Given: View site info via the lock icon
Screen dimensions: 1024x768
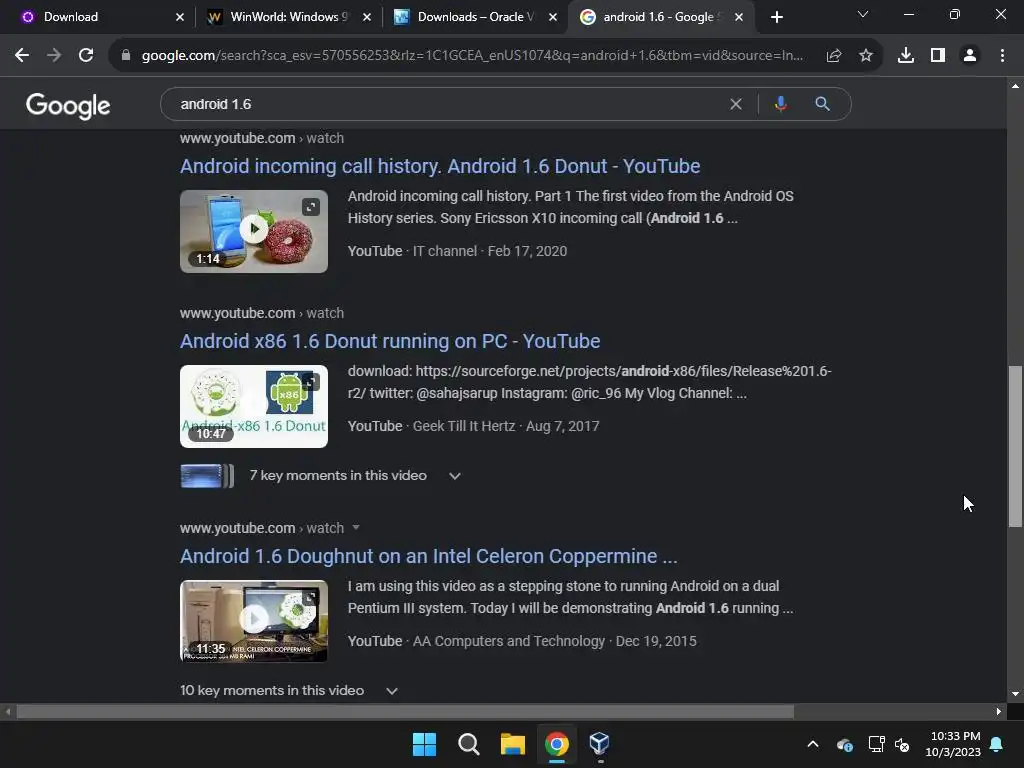Looking at the screenshot, I should [126, 56].
